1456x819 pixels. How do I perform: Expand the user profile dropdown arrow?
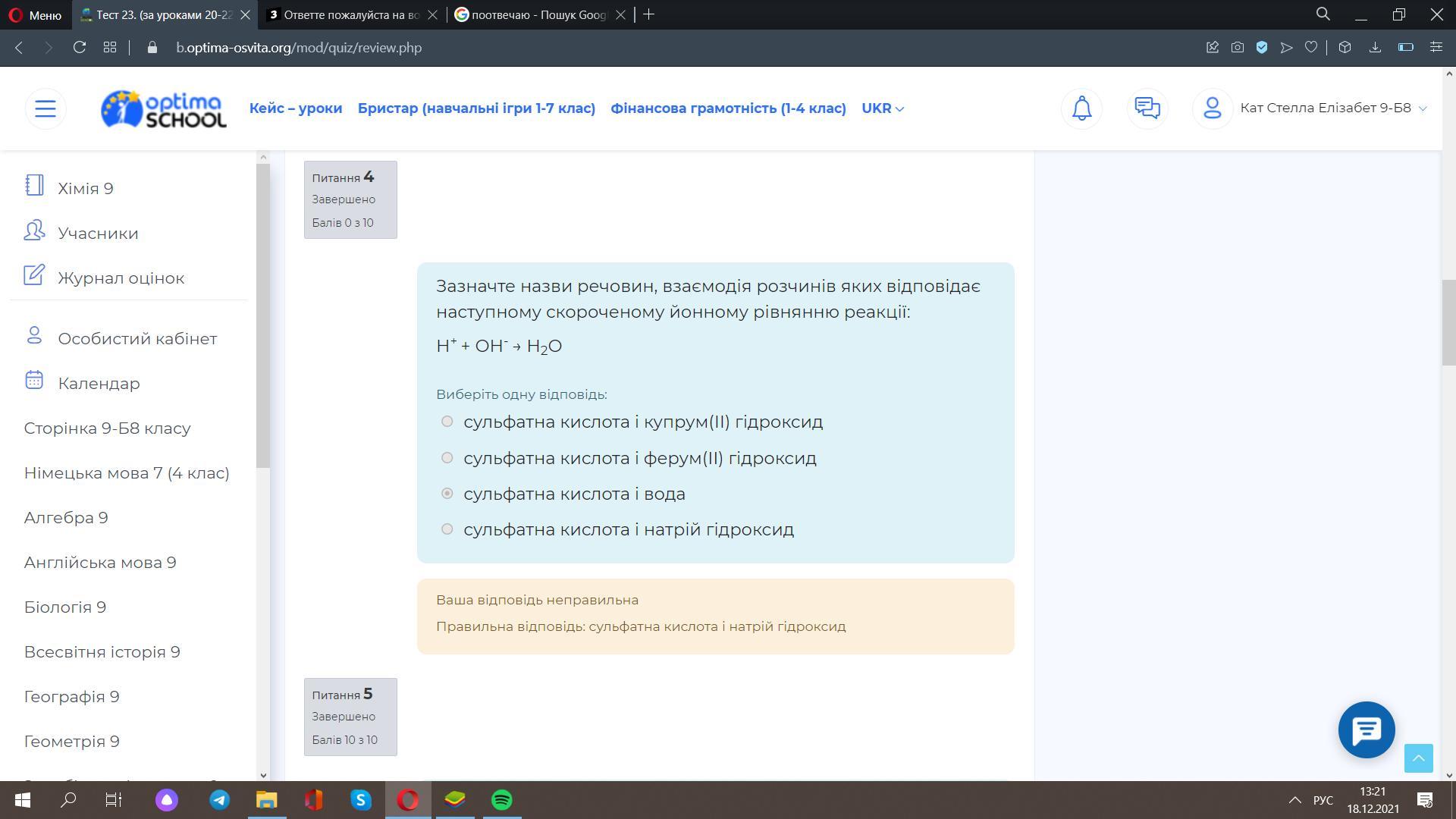coord(1423,108)
